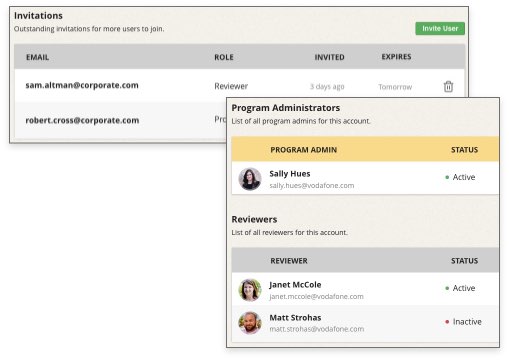Click Sally Hues name
Screen dimensions: 509x360
[290, 174]
